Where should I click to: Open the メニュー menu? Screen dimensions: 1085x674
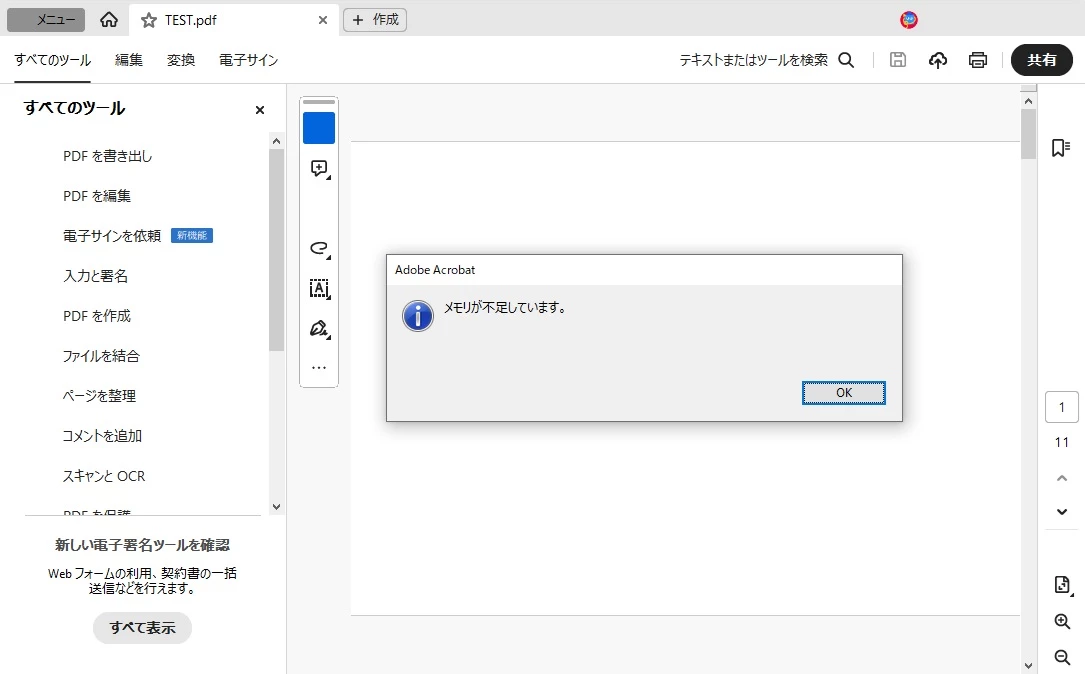click(x=46, y=20)
